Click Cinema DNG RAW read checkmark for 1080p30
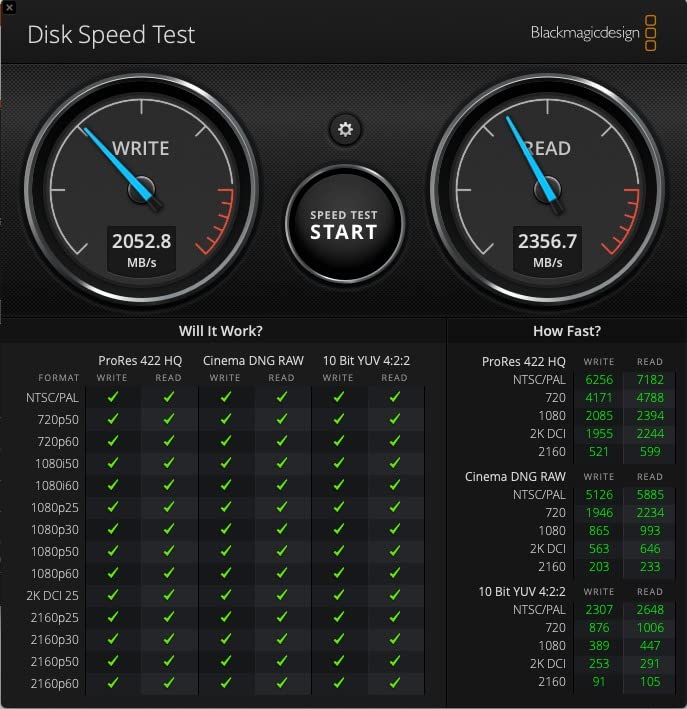This screenshot has width=687, height=709. coord(282,530)
